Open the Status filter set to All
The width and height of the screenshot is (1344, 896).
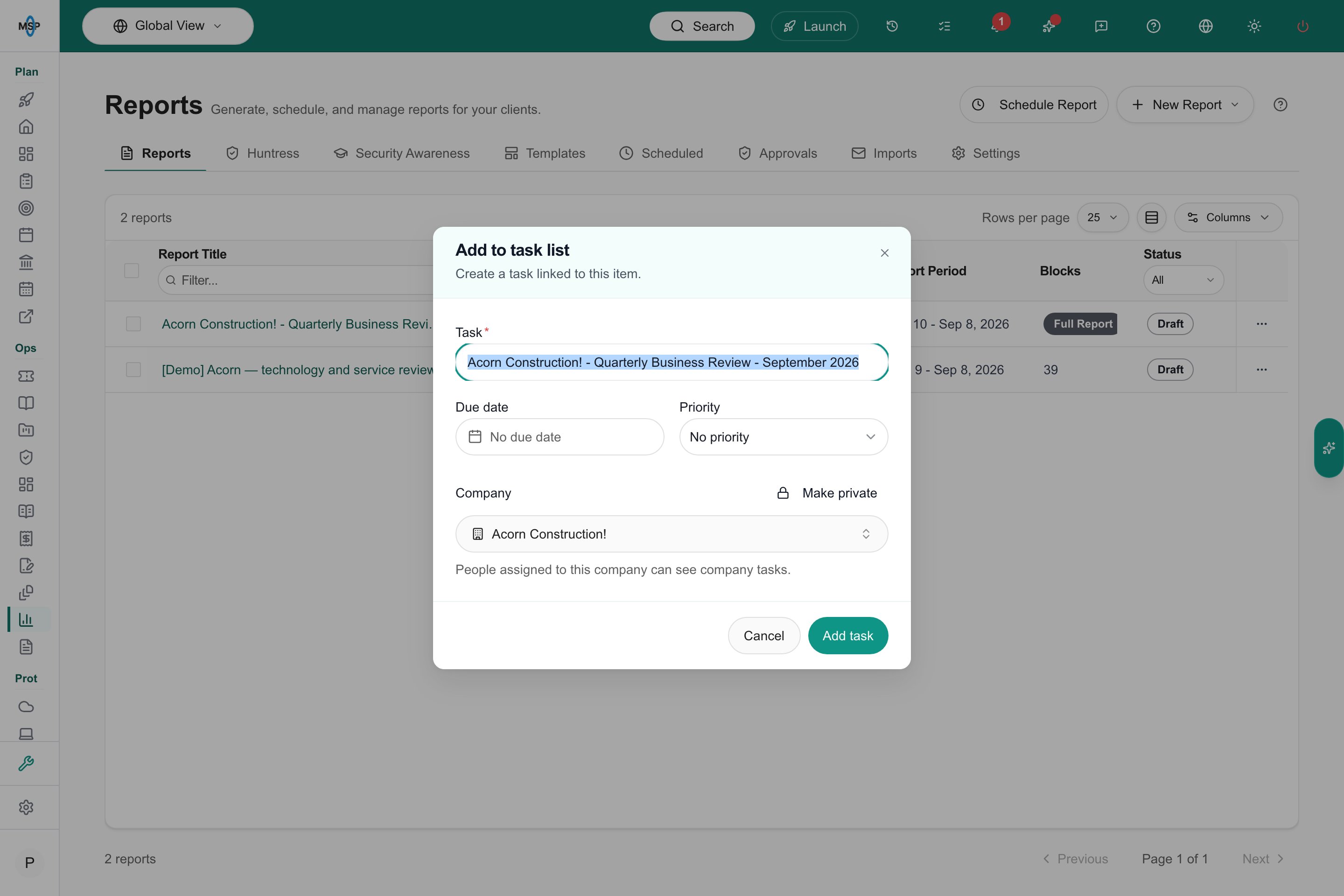click(1183, 280)
